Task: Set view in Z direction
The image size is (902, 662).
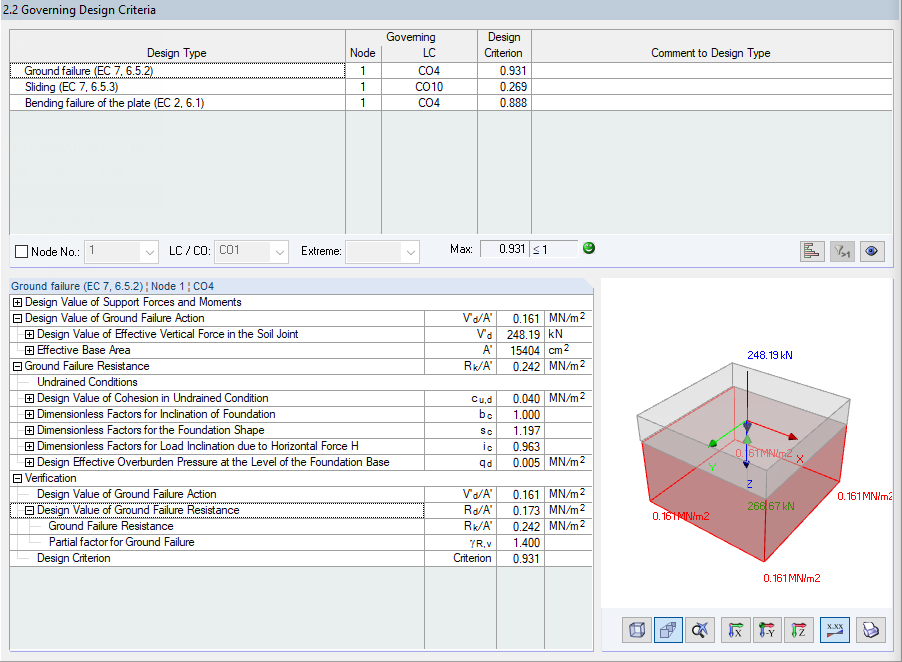Action: (x=798, y=630)
